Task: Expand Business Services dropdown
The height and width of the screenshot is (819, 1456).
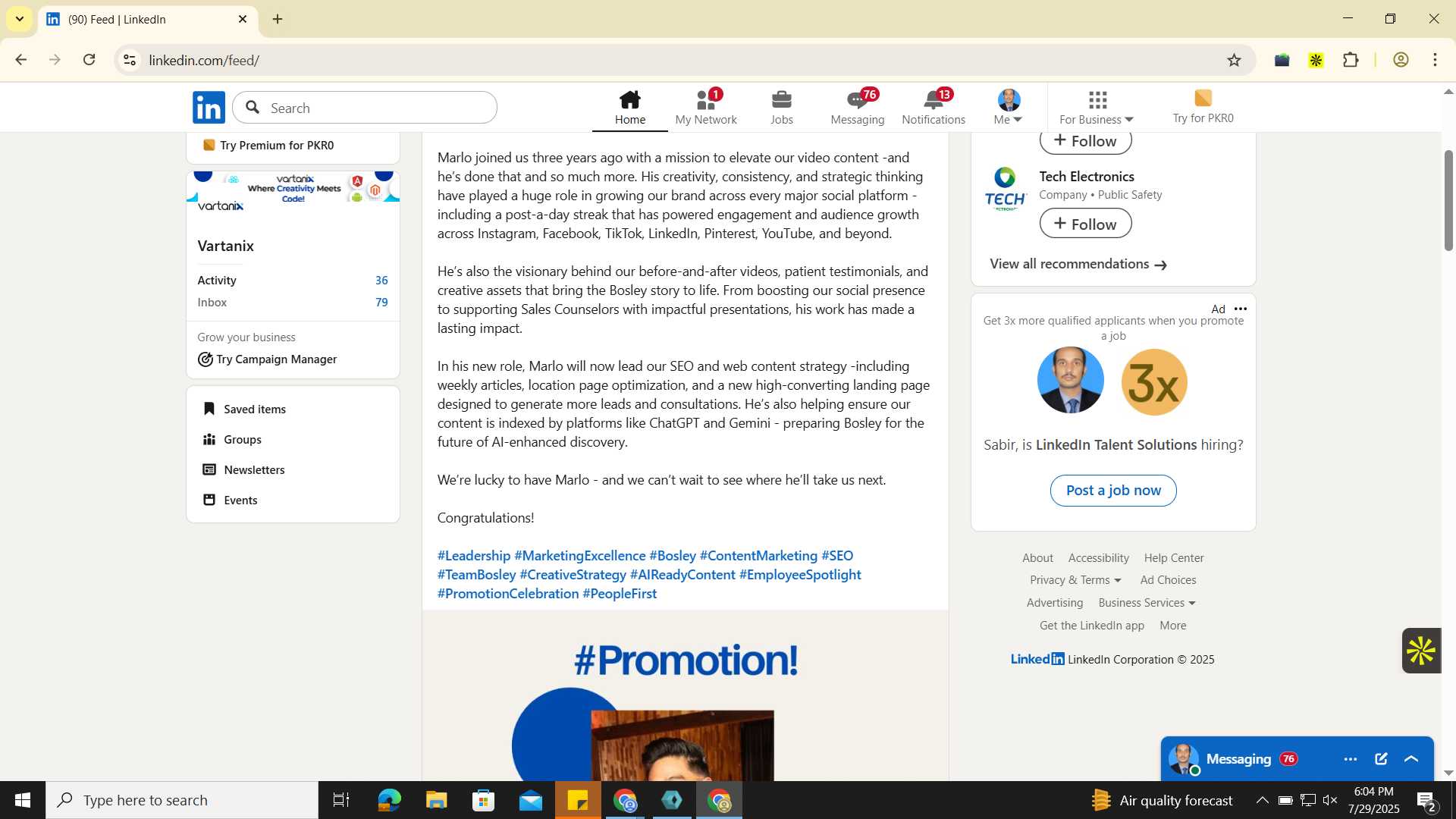Action: point(1147,603)
